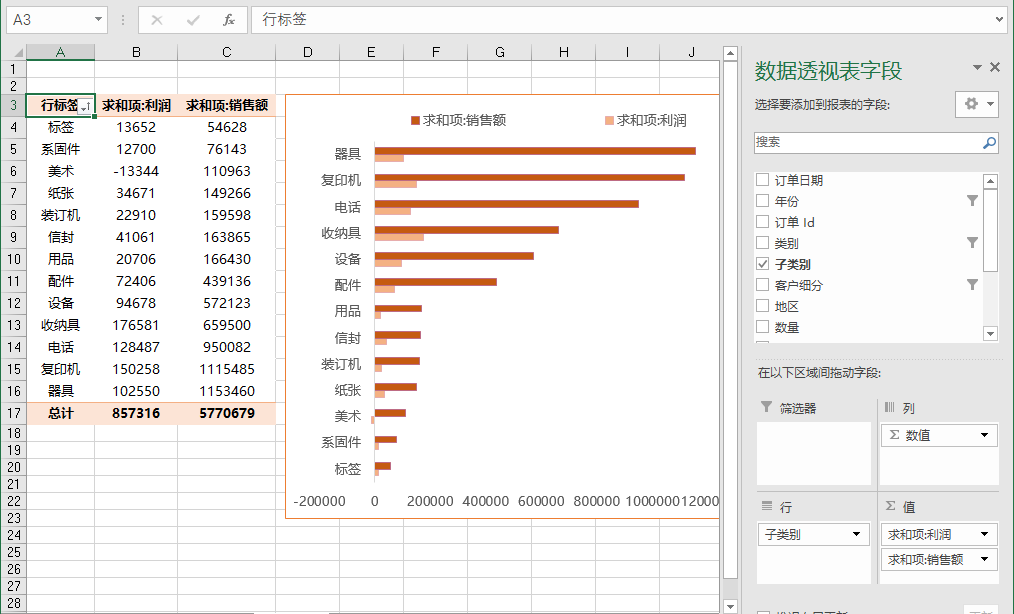Viewport: 1014px width, 614px height.
Task: Click the formula bar cancel X icon
Action: click(x=156, y=20)
